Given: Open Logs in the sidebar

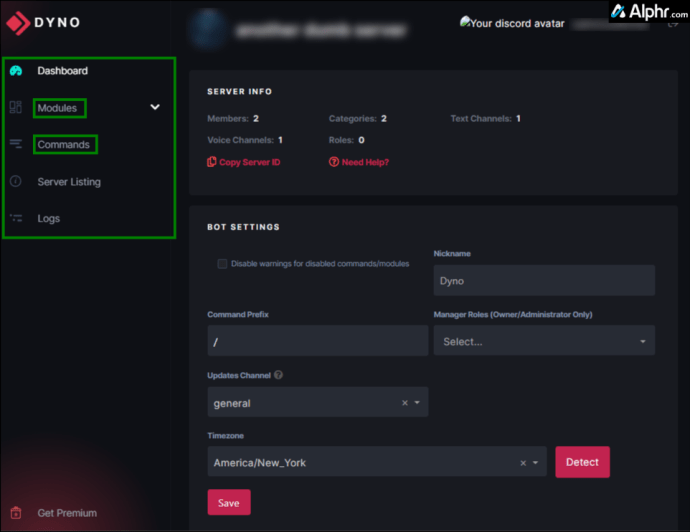Looking at the screenshot, I should click(48, 218).
